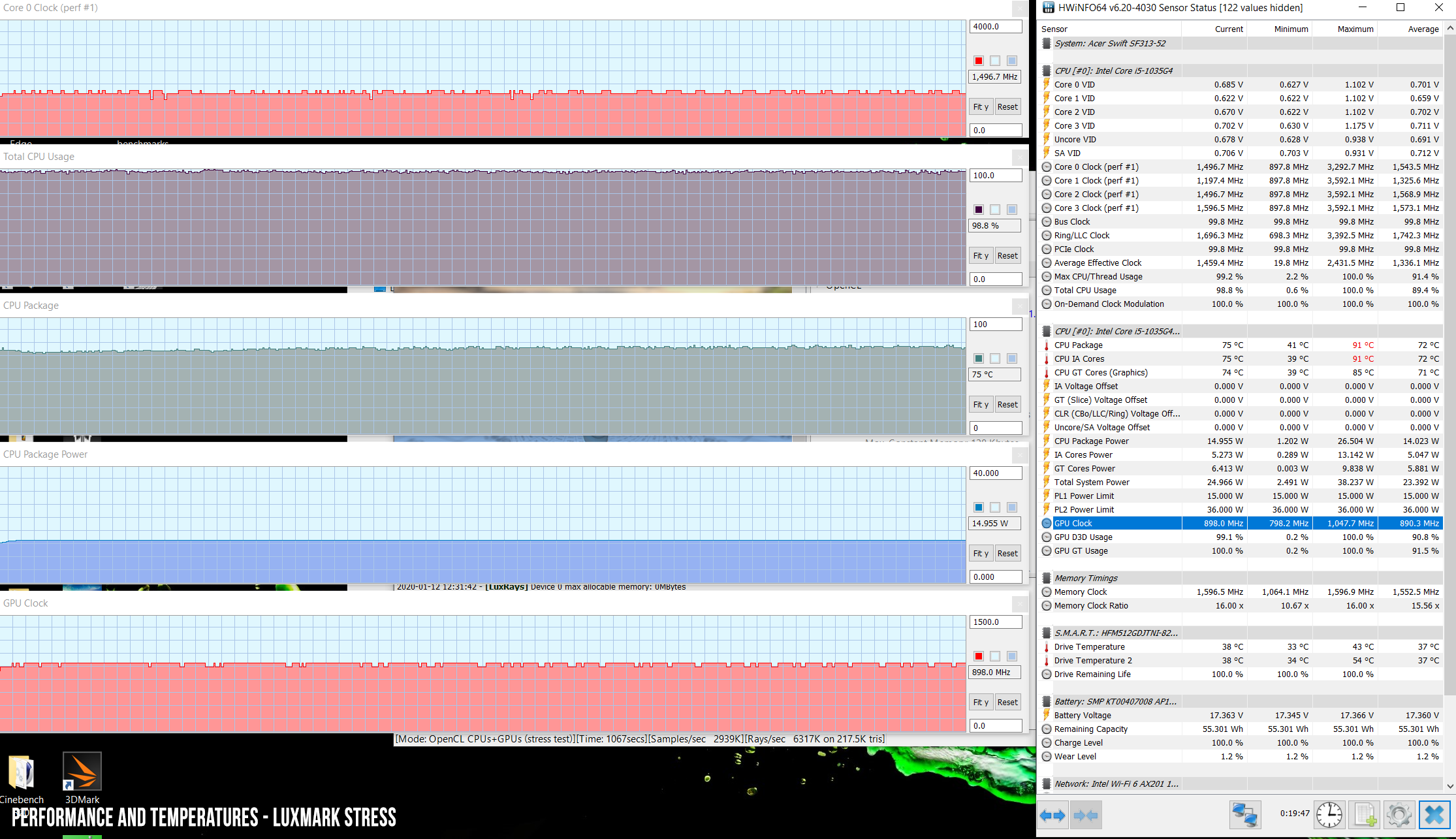Click the S.M.A.R.T. drive group icon

[x=1047, y=633]
